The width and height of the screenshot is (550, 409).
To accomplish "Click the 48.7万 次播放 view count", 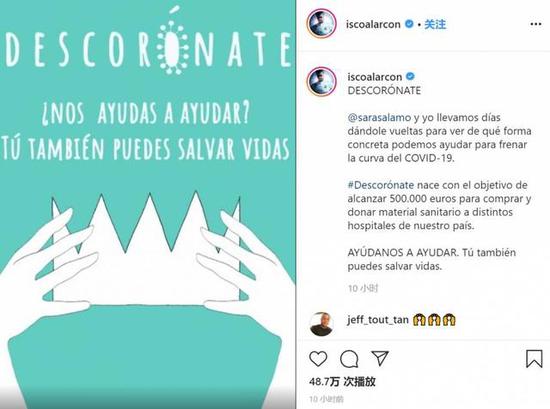I will point(342,381).
